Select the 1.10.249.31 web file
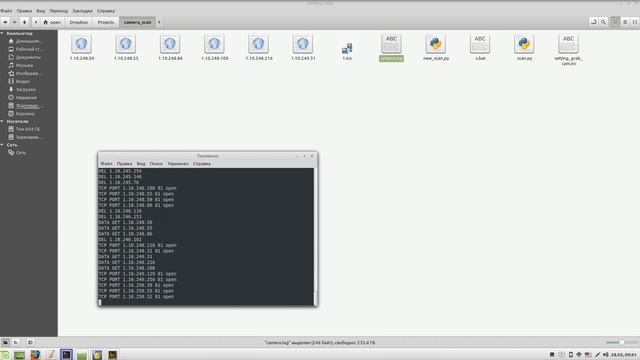The image size is (640, 360). tap(303, 47)
